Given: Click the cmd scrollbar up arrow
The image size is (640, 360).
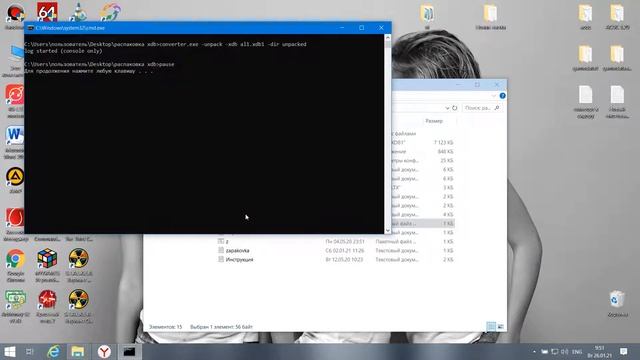Looking at the screenshot, I should click(387, 38).
